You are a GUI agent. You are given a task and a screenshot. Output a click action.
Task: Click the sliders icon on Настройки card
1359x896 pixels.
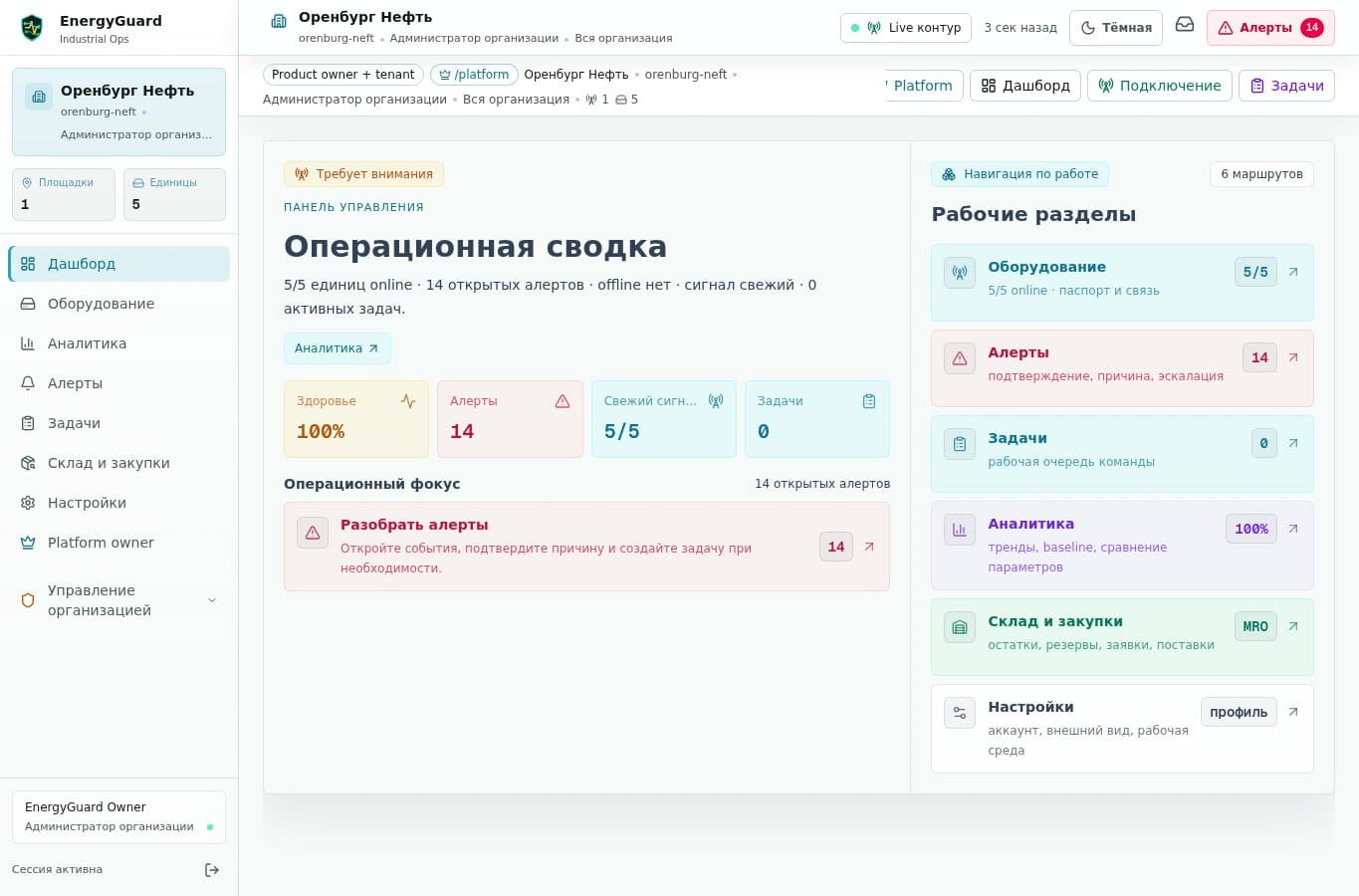coord(960,713)
